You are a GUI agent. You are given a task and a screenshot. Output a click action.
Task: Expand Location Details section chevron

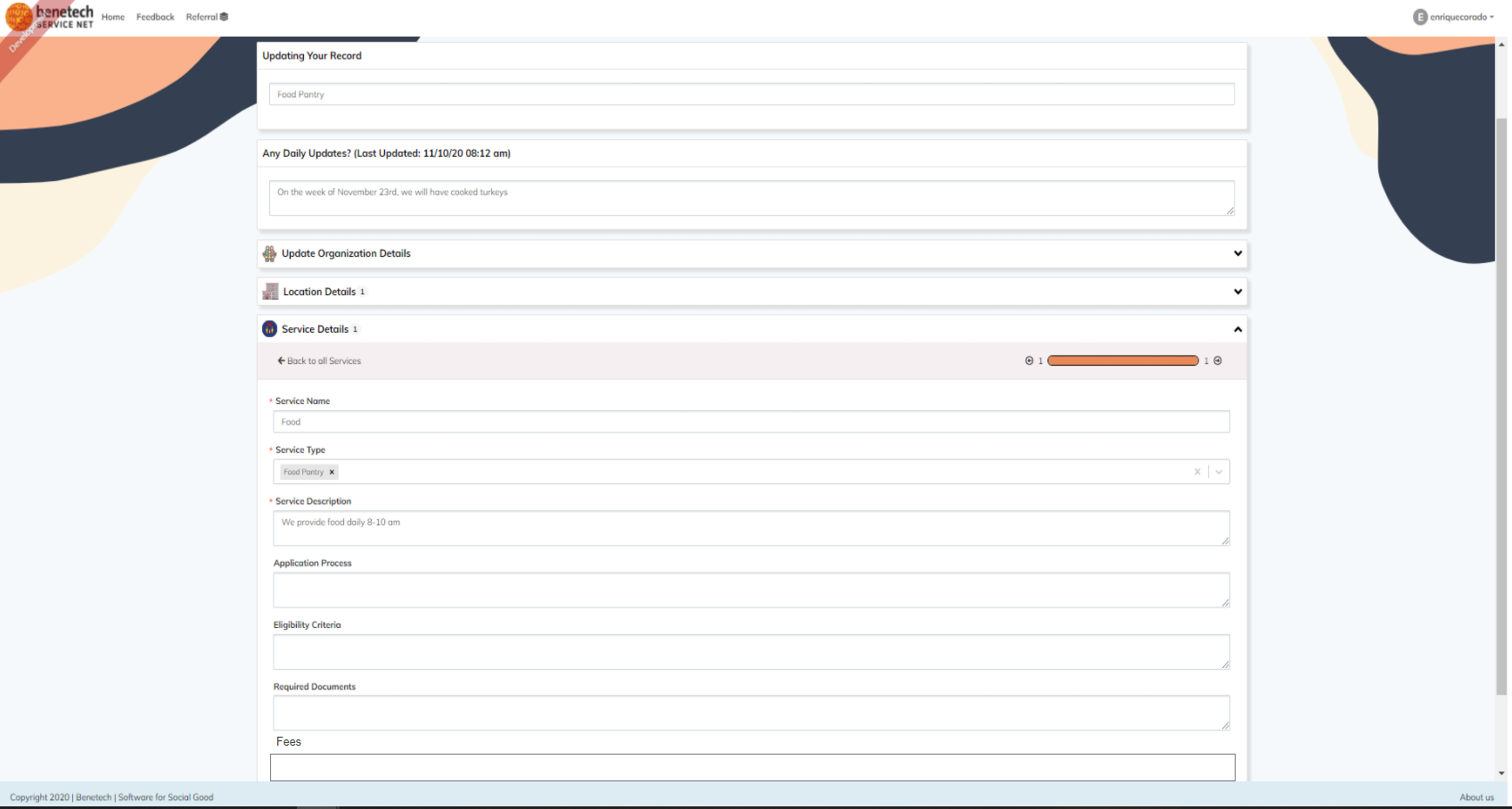click(1237, 292)
